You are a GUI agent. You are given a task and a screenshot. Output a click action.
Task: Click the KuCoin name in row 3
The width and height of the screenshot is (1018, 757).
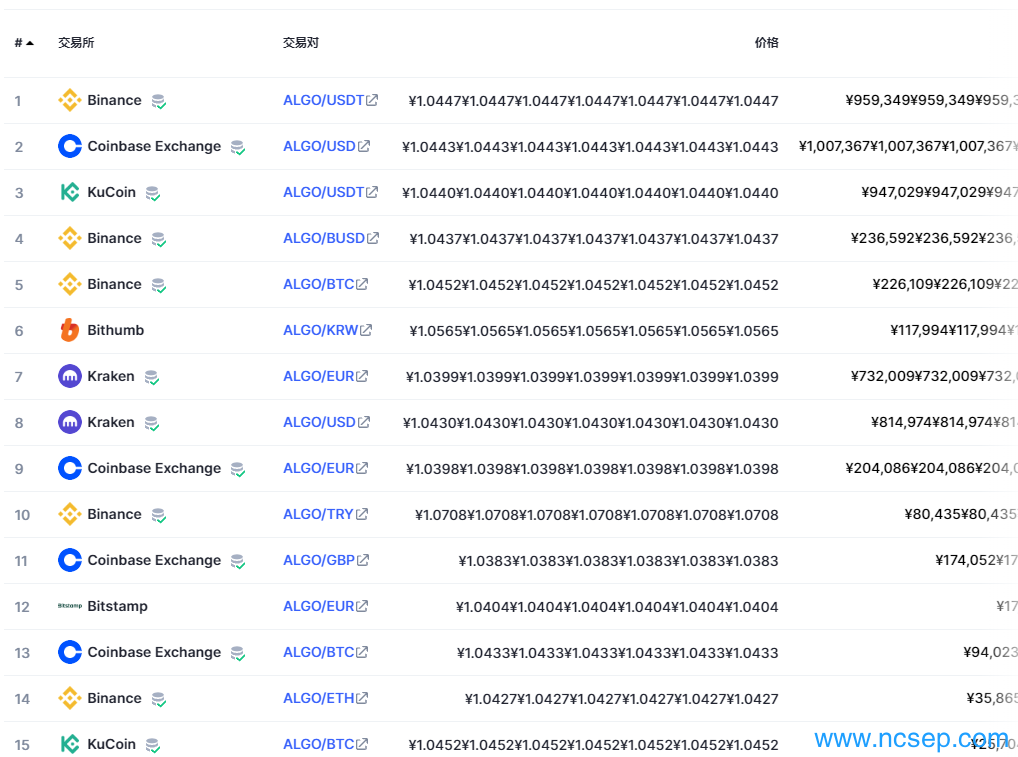pos(112,192)
